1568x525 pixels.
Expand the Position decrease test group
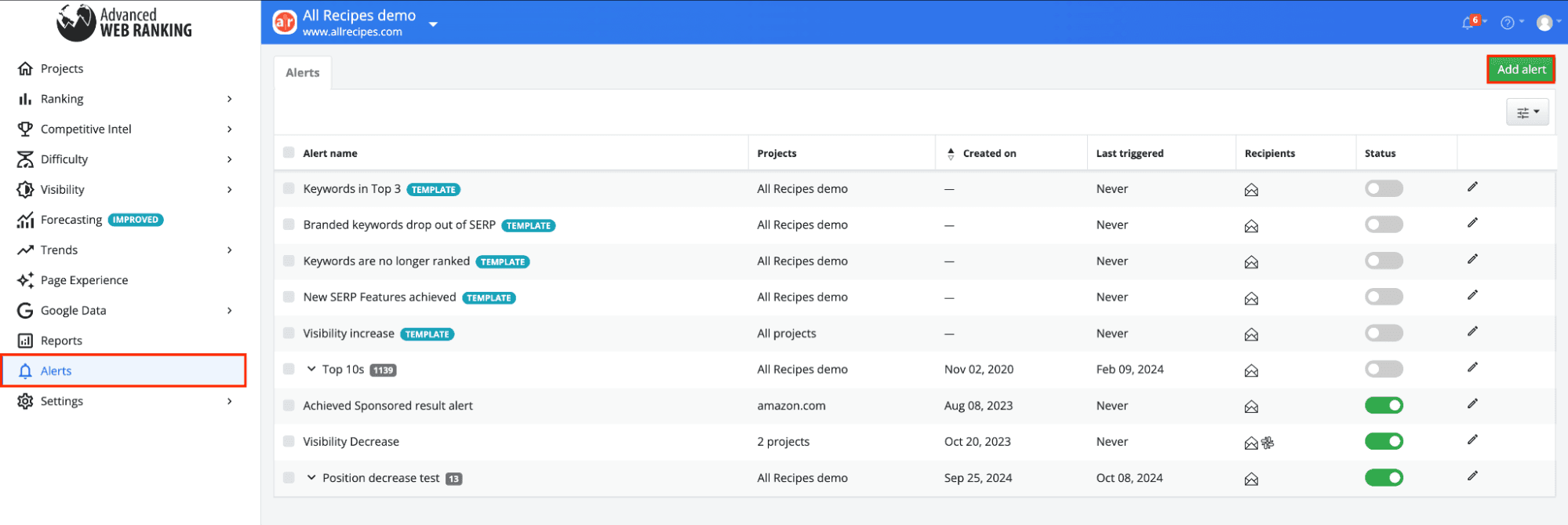(311, 477)
